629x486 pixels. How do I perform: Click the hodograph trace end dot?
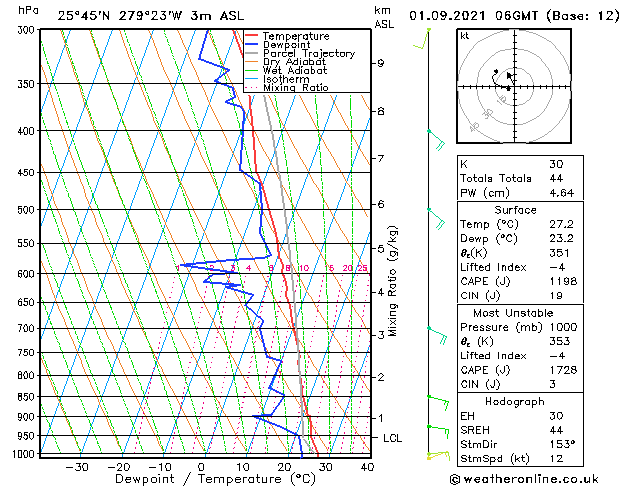(x=496, y=71)
